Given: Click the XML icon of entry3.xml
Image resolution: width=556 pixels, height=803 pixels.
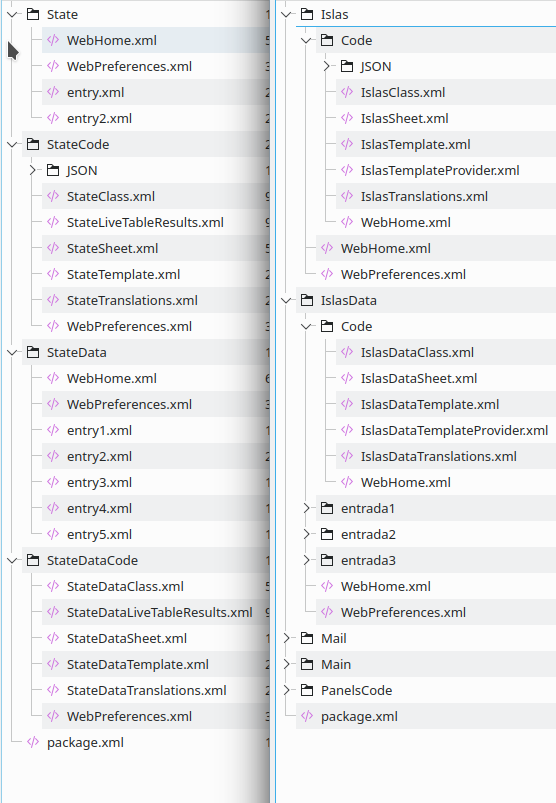Looking at the screenshot, I should pyautogui.click(x=53, y=482).
